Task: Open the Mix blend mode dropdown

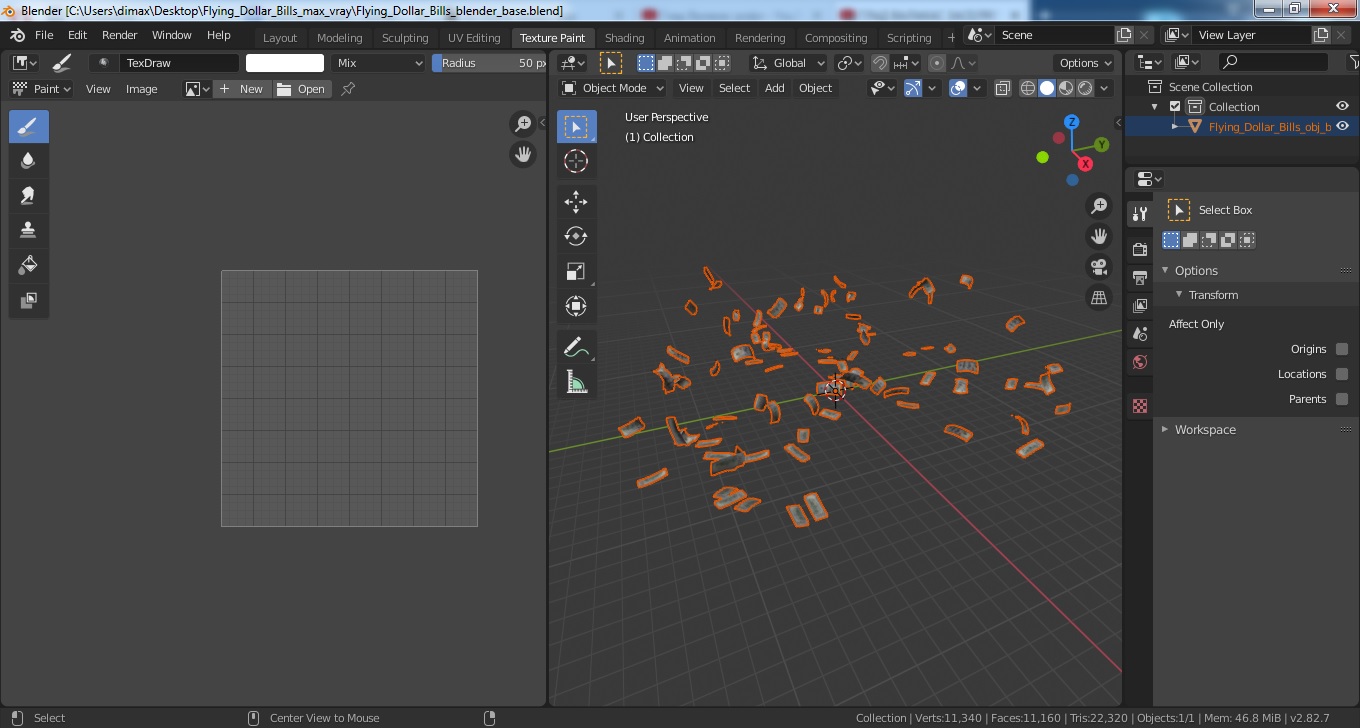Action: 379,63
